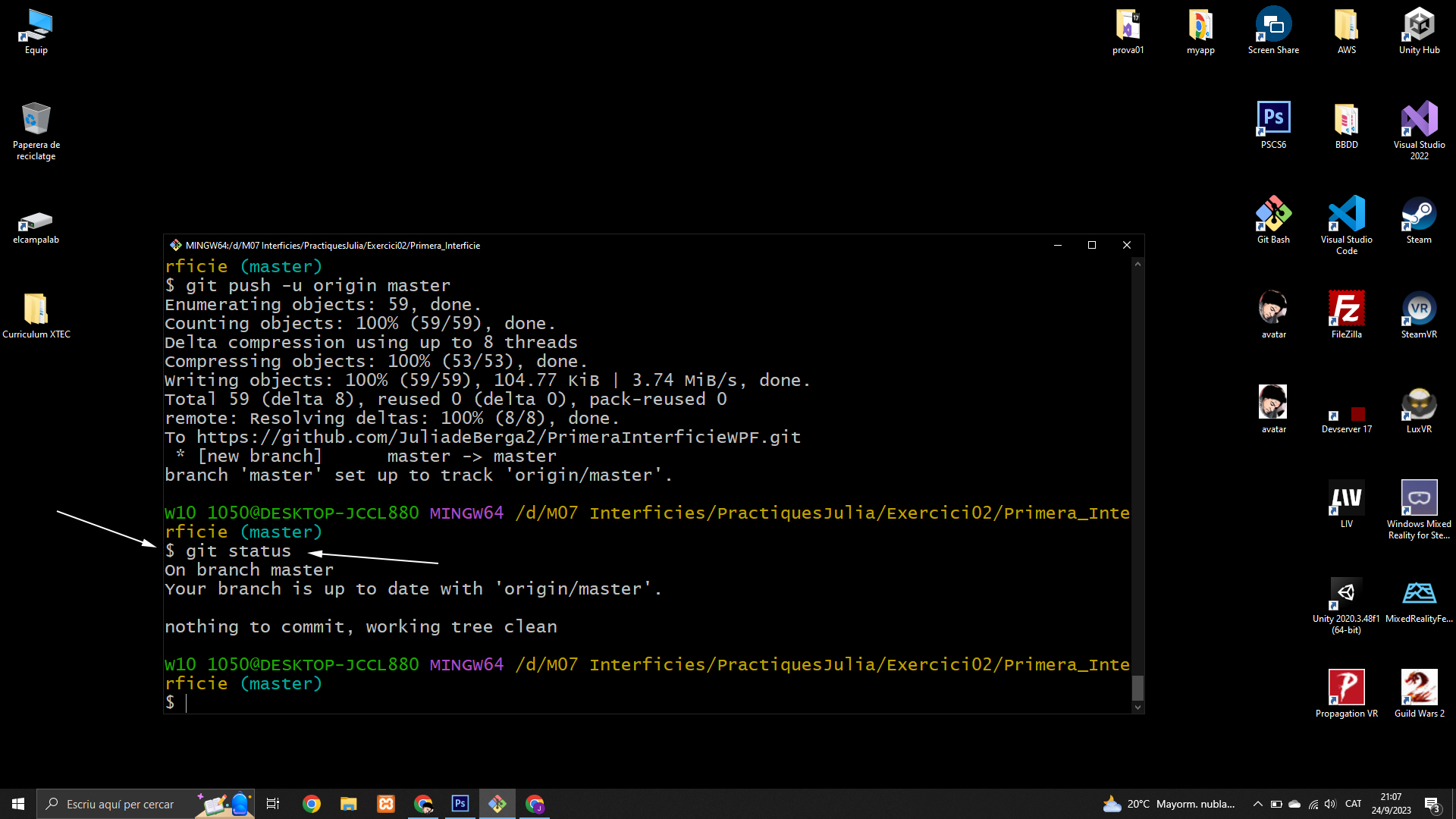Click the Git Bash title bar icon menu

pos(176,245)
